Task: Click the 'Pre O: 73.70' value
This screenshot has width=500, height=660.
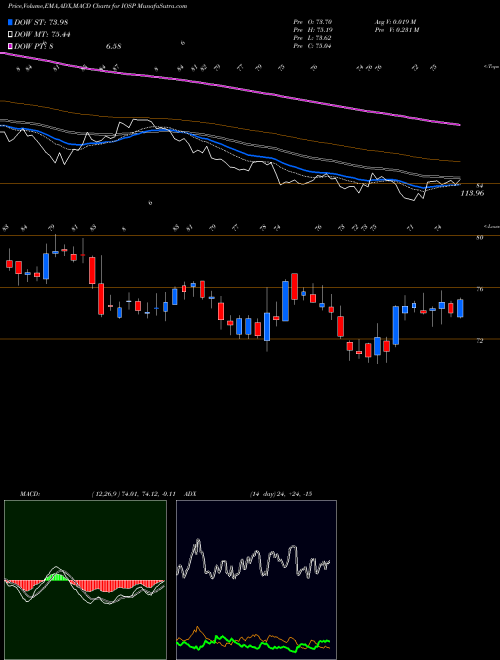Action: click(314, 22)
